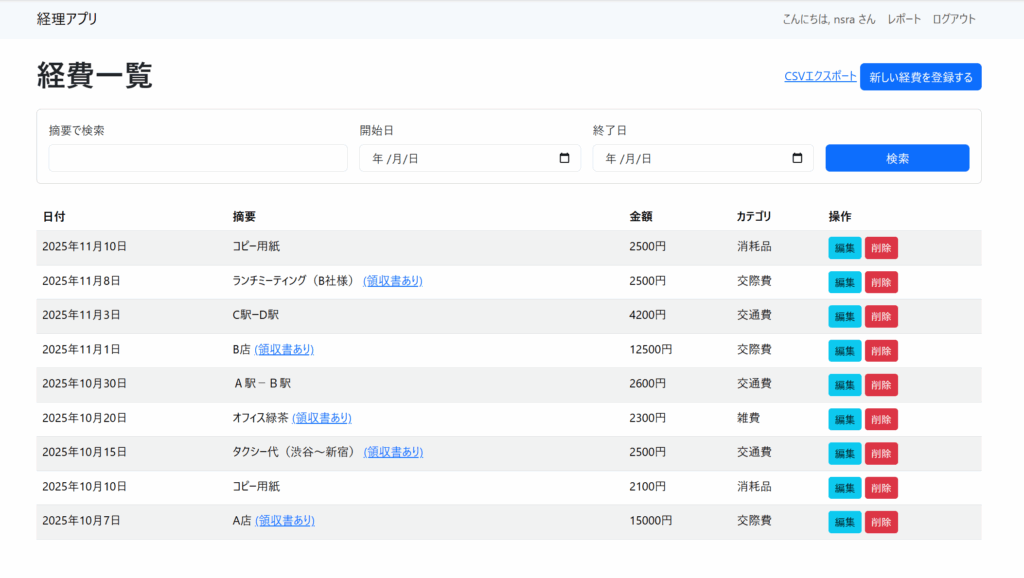Image resolution: width=1024 pixels, height=578 pixels.
Task: Open the receipt link for B店
Action: pyautogui.click(x=284, y=349)
